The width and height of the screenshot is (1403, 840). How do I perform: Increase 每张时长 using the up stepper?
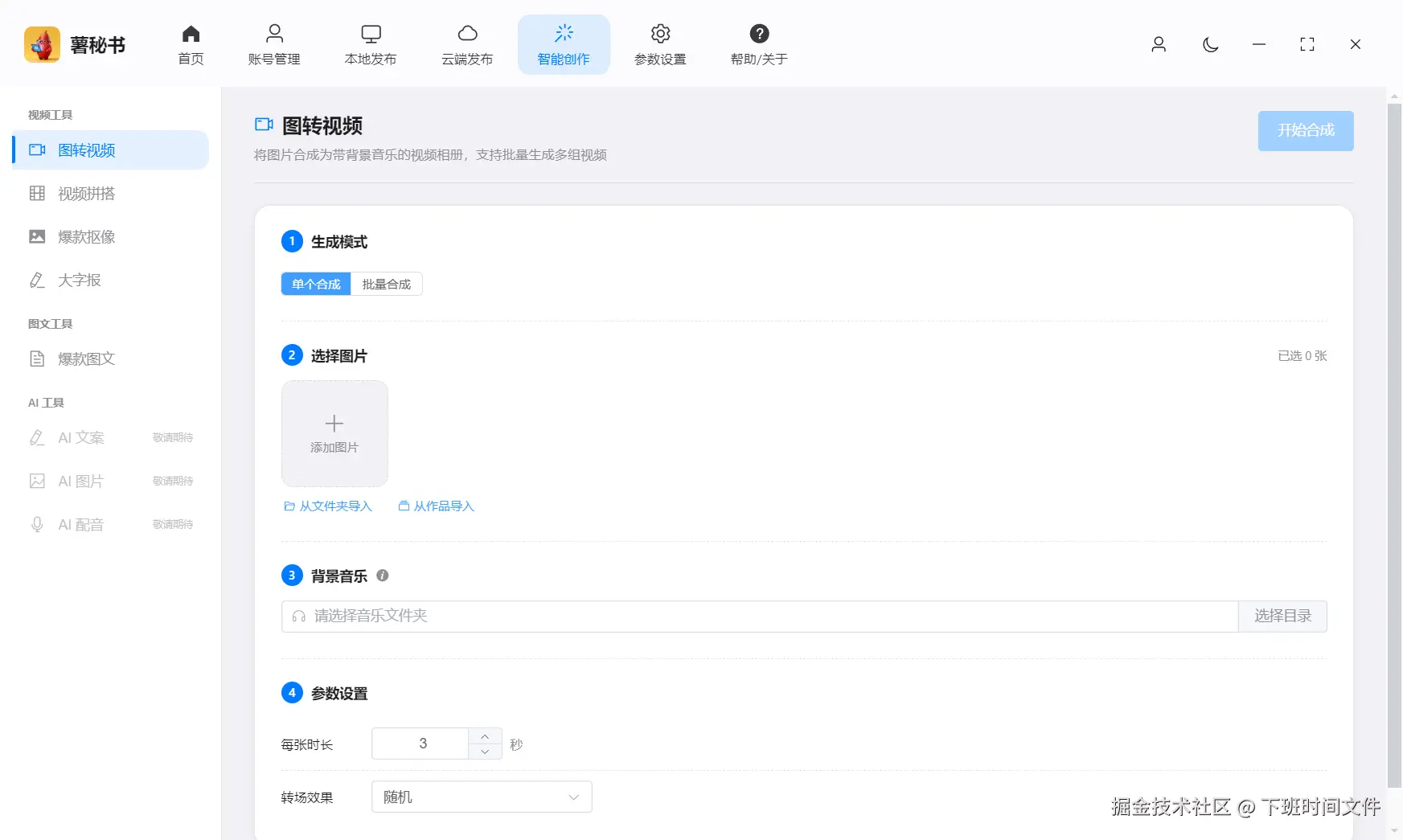click(485, 735)
